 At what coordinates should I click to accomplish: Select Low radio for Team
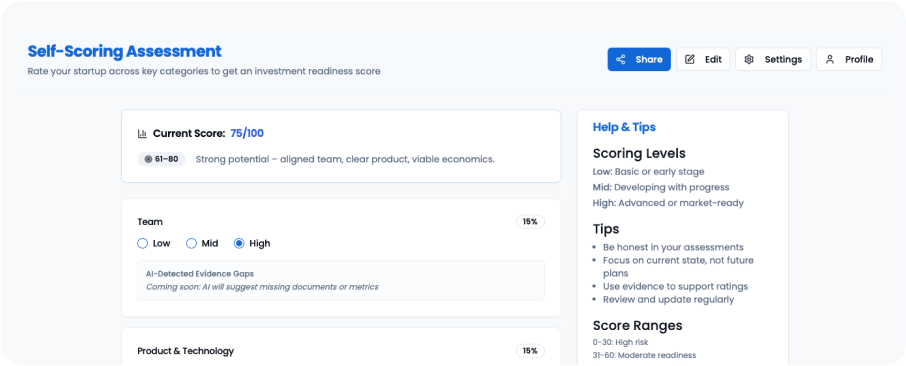143,243
